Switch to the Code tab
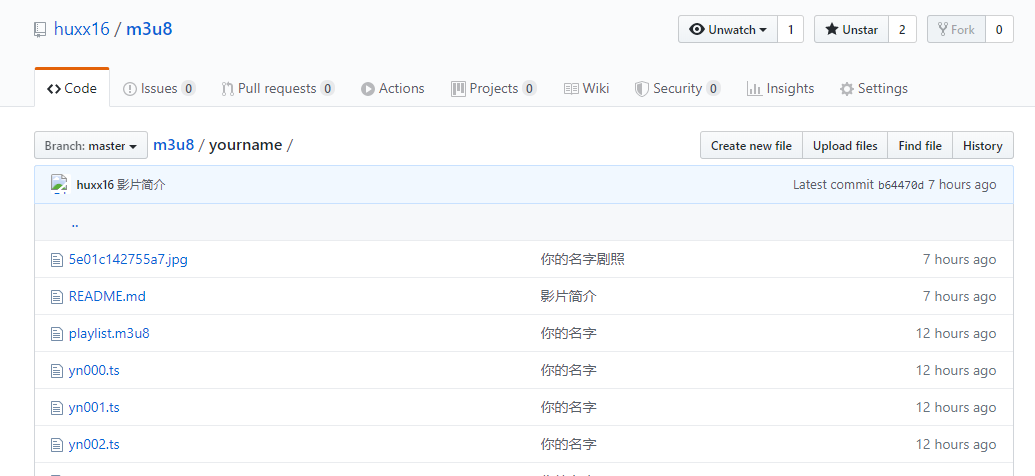Image resolution: width=1035 pixels, height=476 pixels. click(72, 88)
